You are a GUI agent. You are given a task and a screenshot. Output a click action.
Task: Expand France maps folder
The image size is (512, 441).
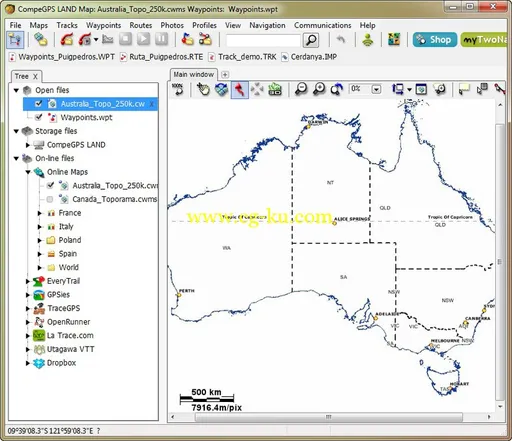point(40,213)
